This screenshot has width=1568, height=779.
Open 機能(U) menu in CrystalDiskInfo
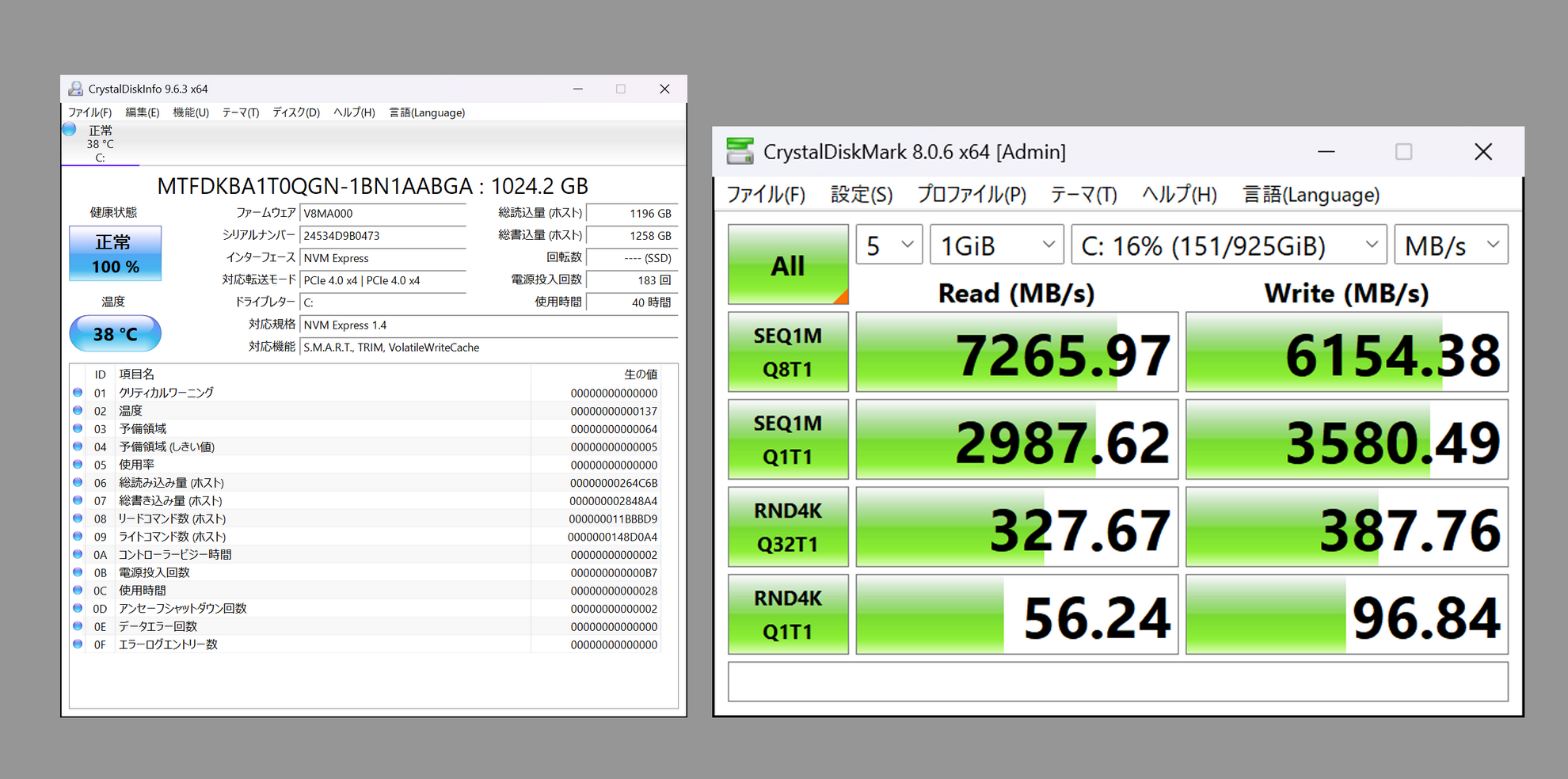point(191,112)
